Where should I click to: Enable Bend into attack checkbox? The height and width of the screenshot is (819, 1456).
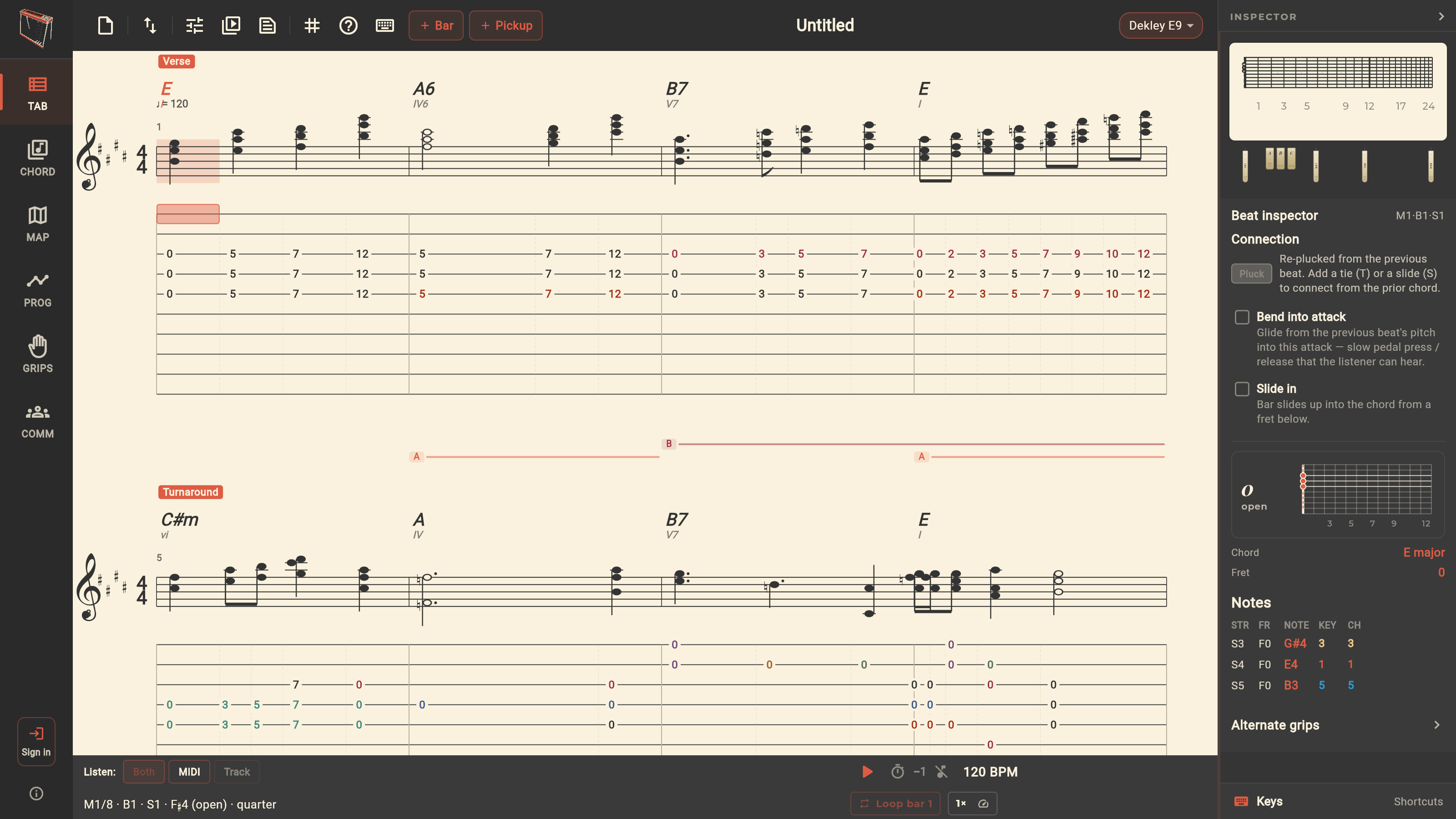click(1242, 317)
